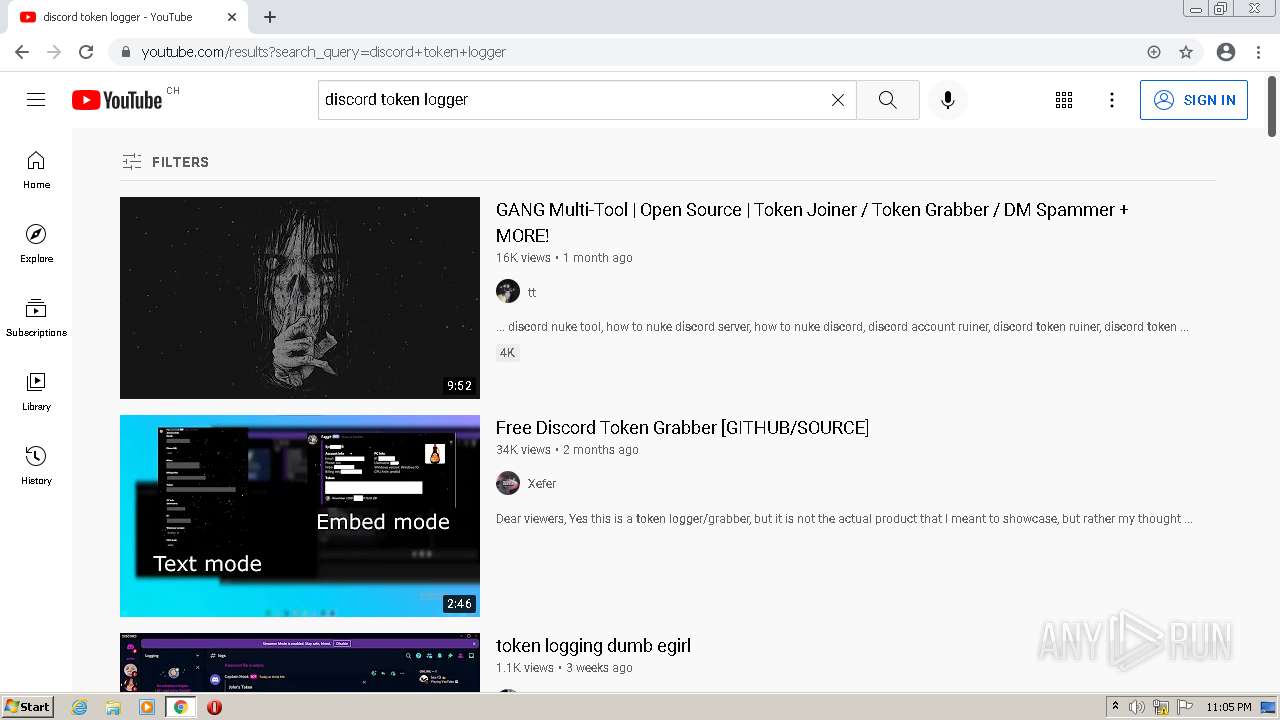
Task: Bookmark this page with star
Action: tap(1186, 52)
